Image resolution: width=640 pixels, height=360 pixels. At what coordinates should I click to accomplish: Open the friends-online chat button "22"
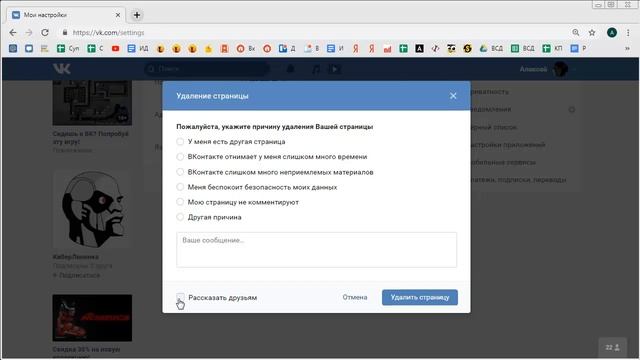click(612, 347)
